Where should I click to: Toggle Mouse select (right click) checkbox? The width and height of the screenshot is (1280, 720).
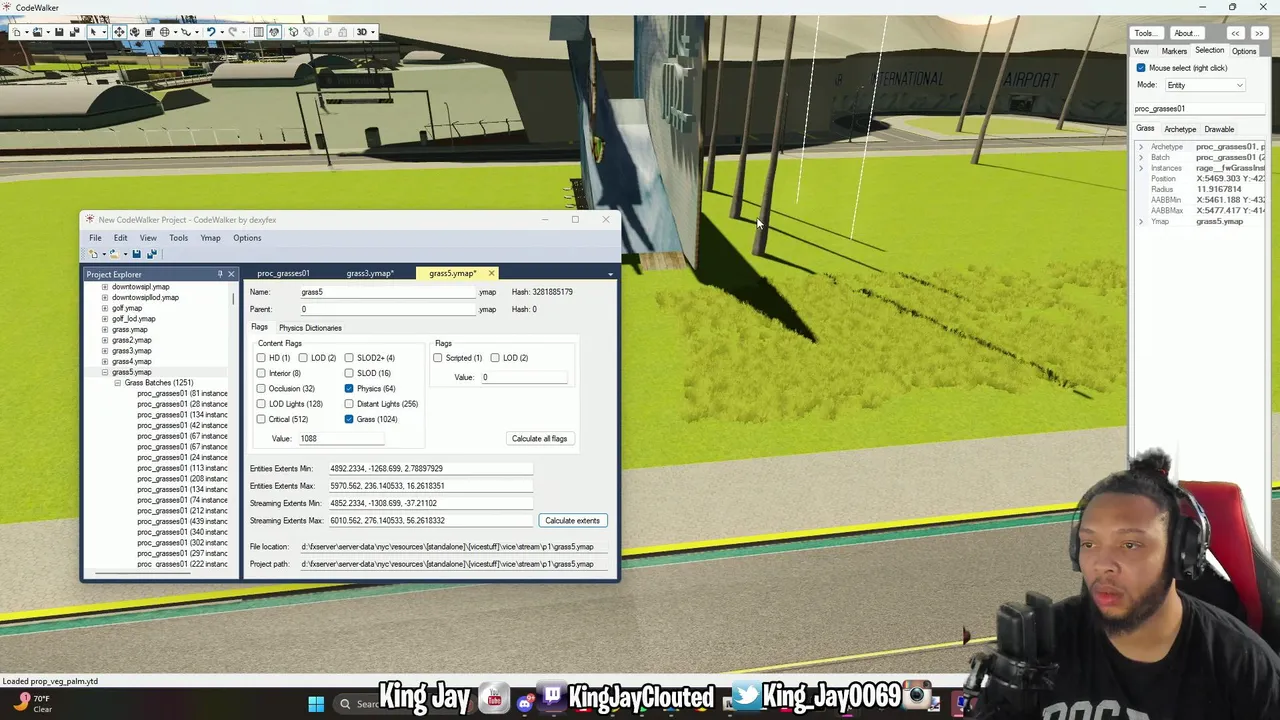(1141, 68)
